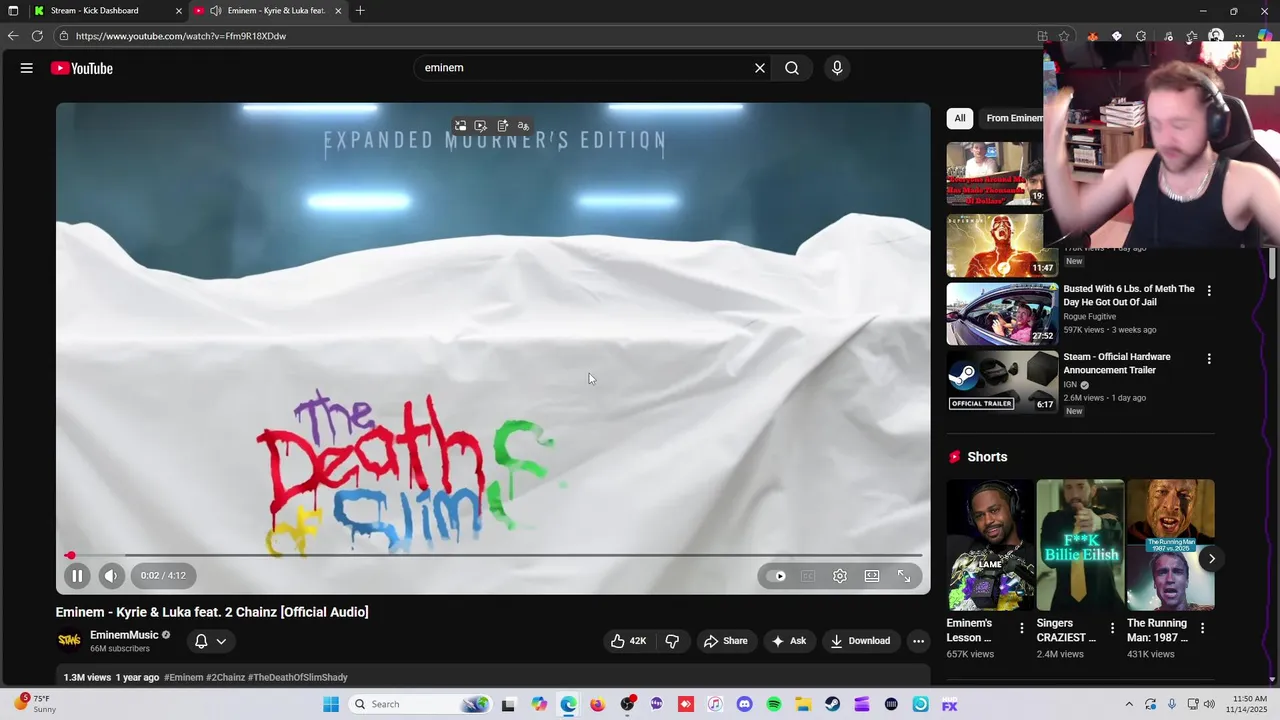The image size is (1280, 720).
Task: Clear the eminem search query
Action: click(x=760, y=68)
